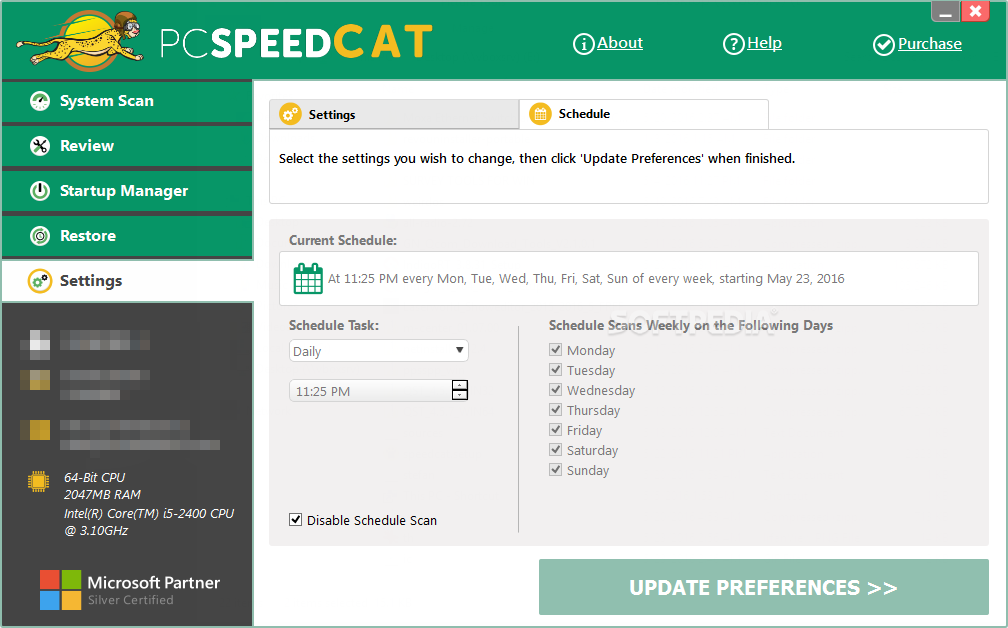
Task: Click the Current Schedule: label
Action: pos(343,240)
